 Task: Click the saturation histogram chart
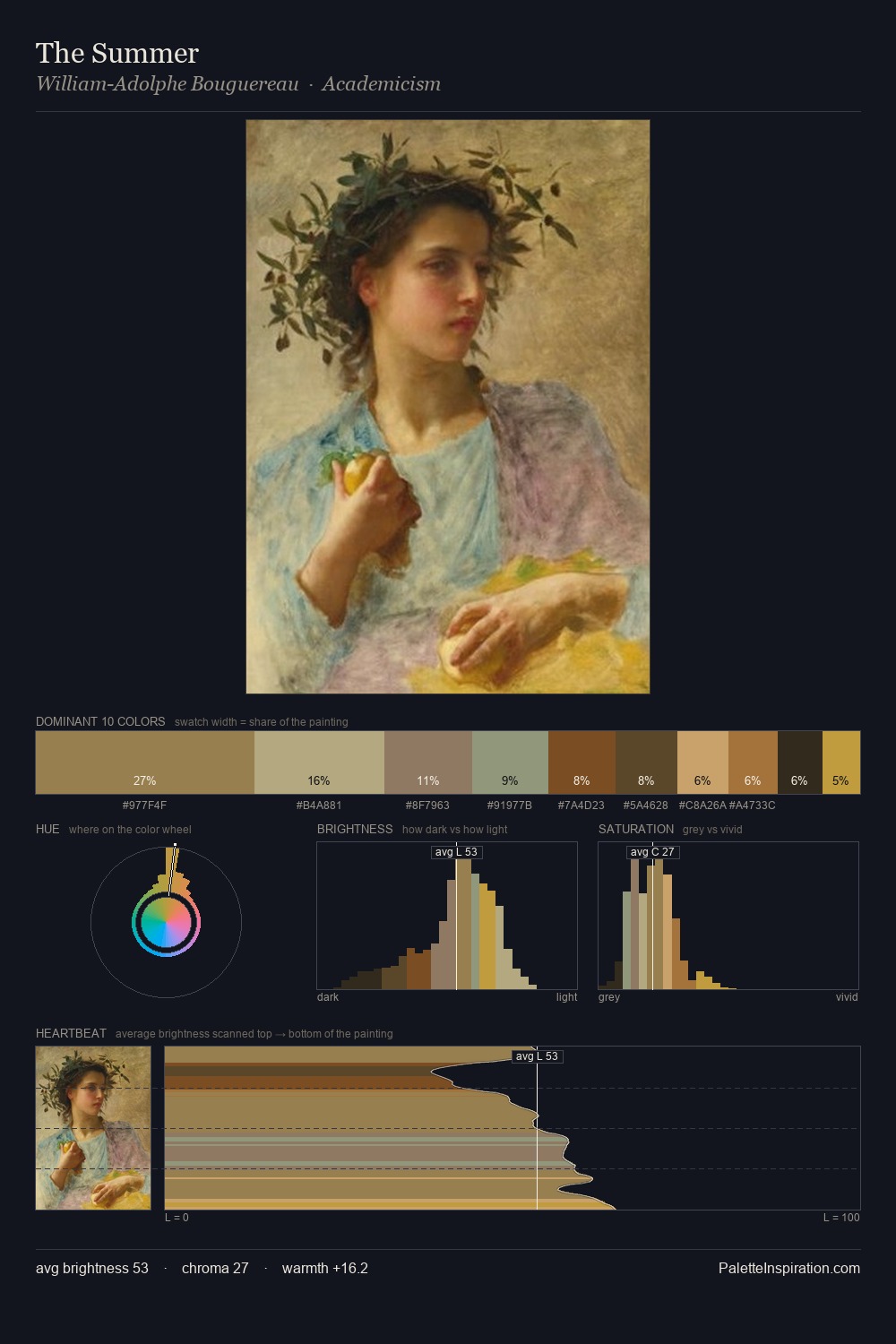728,916
